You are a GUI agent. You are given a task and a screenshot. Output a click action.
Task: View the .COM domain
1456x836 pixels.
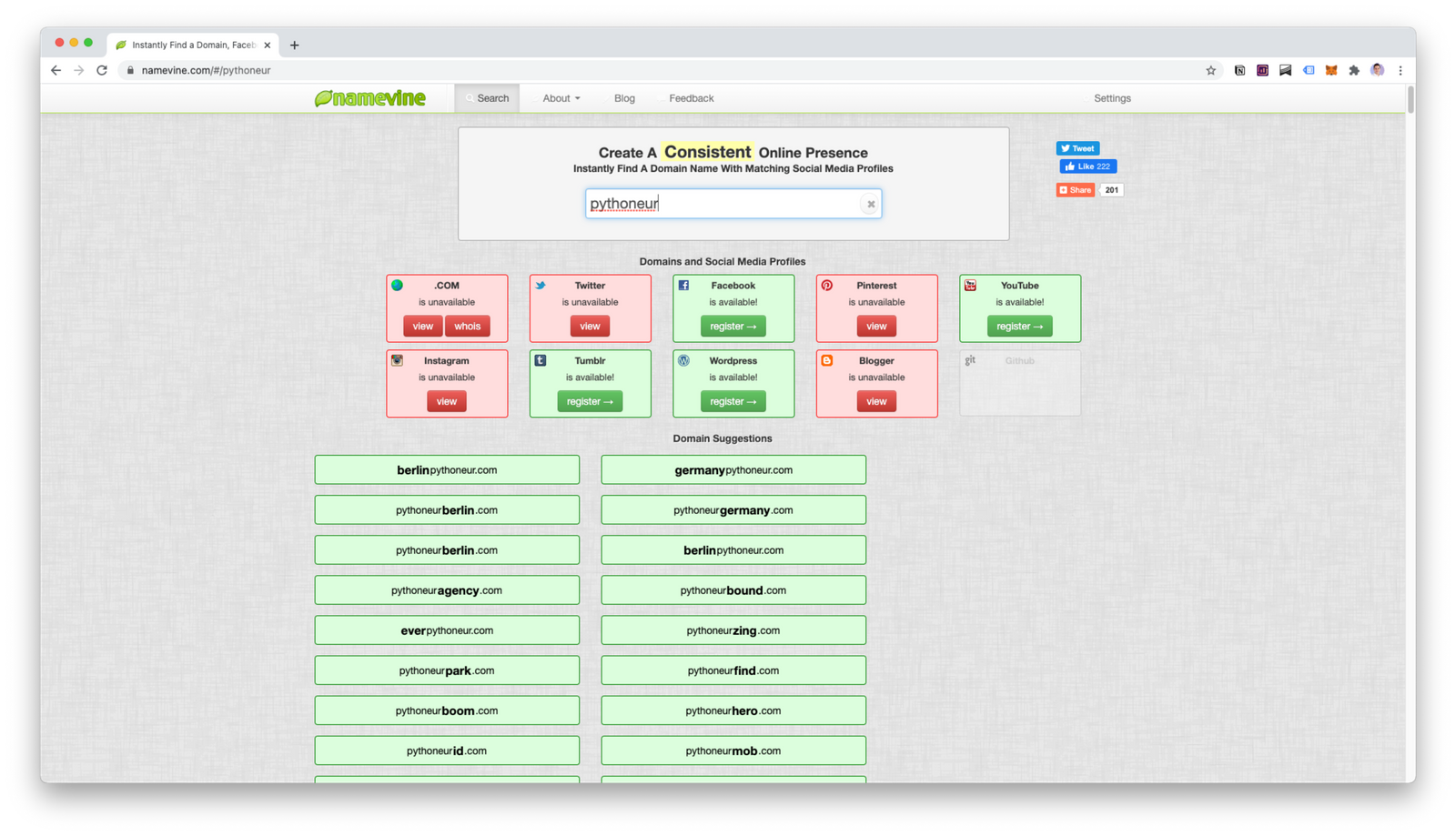pyautogui.click(x=423, y=326)
